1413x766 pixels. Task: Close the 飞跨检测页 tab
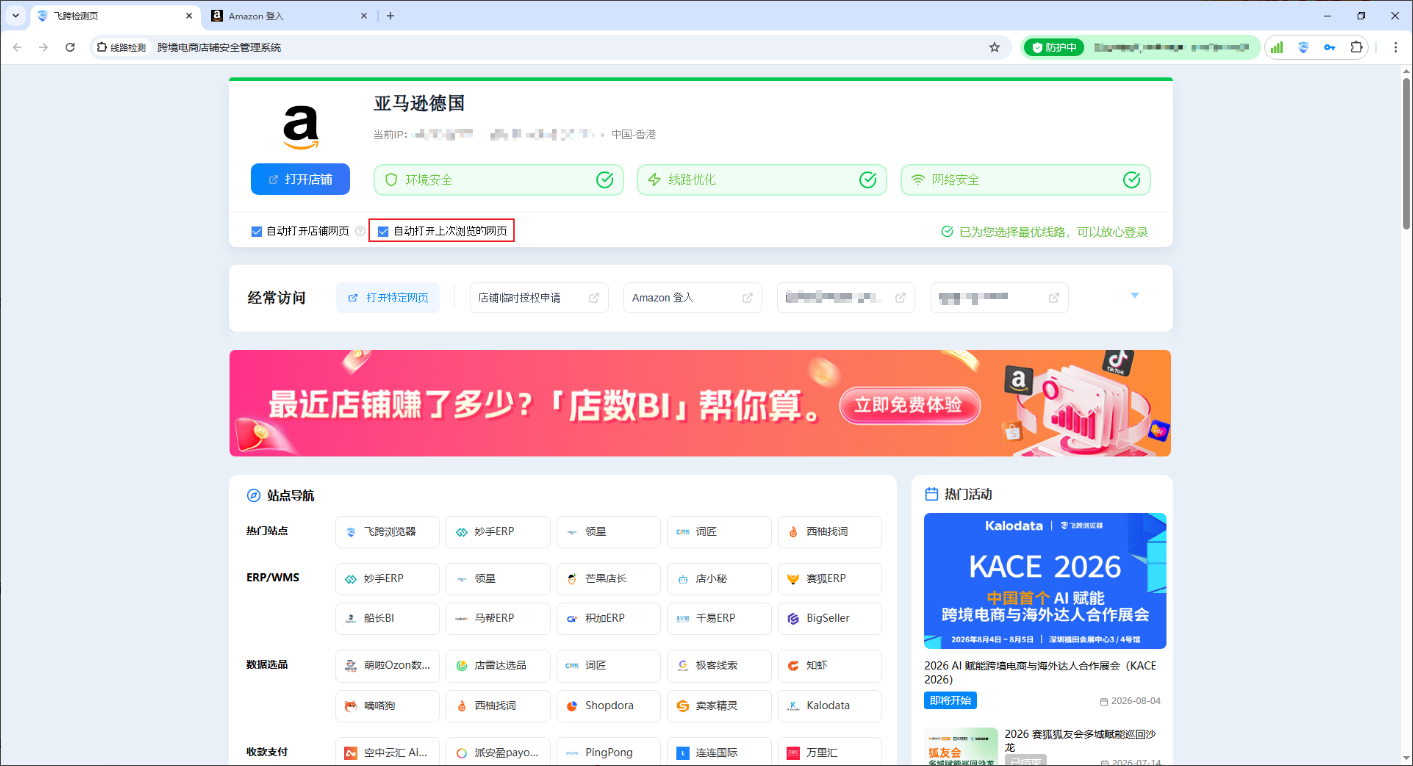(188, 16)
